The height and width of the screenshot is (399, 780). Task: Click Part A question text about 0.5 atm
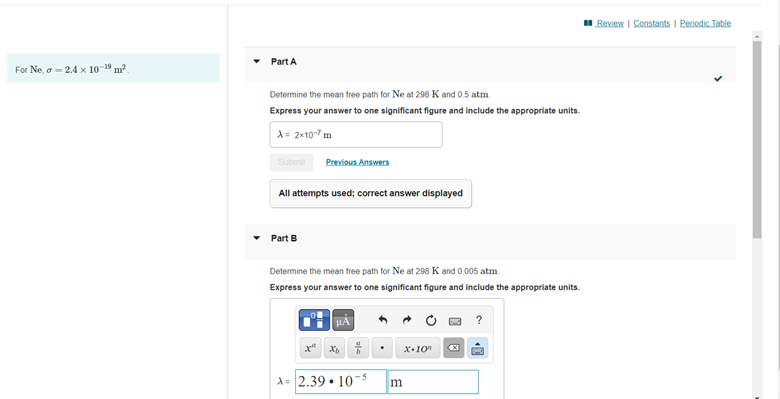tap(381, 95)
